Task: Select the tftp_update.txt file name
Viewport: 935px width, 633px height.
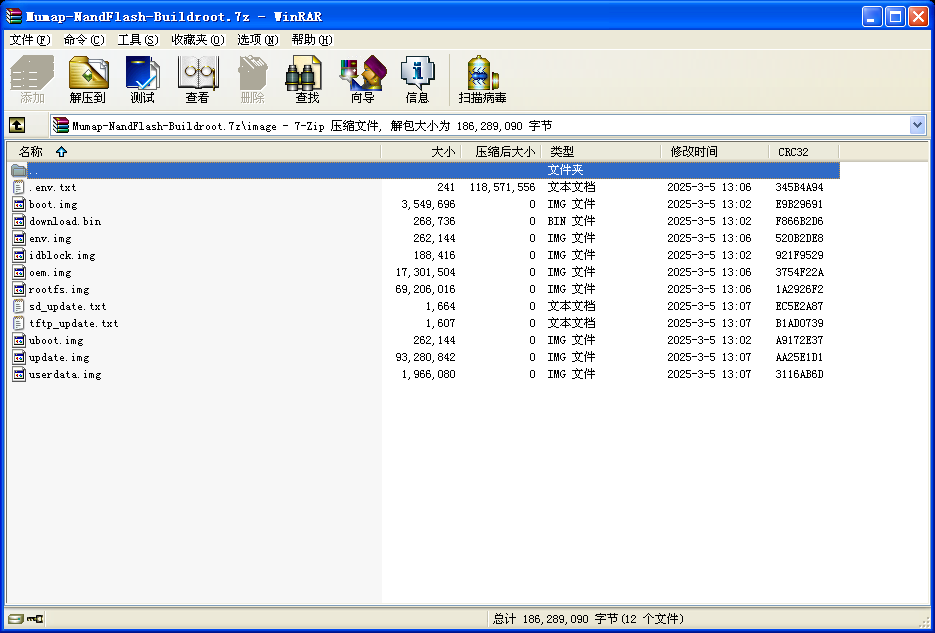Action: (73, 324)
